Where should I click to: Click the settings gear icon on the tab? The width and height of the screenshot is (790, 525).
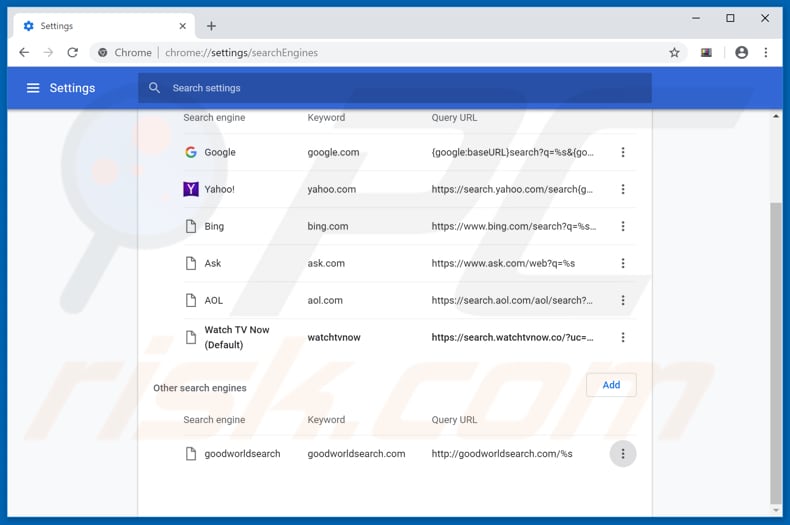29,26
